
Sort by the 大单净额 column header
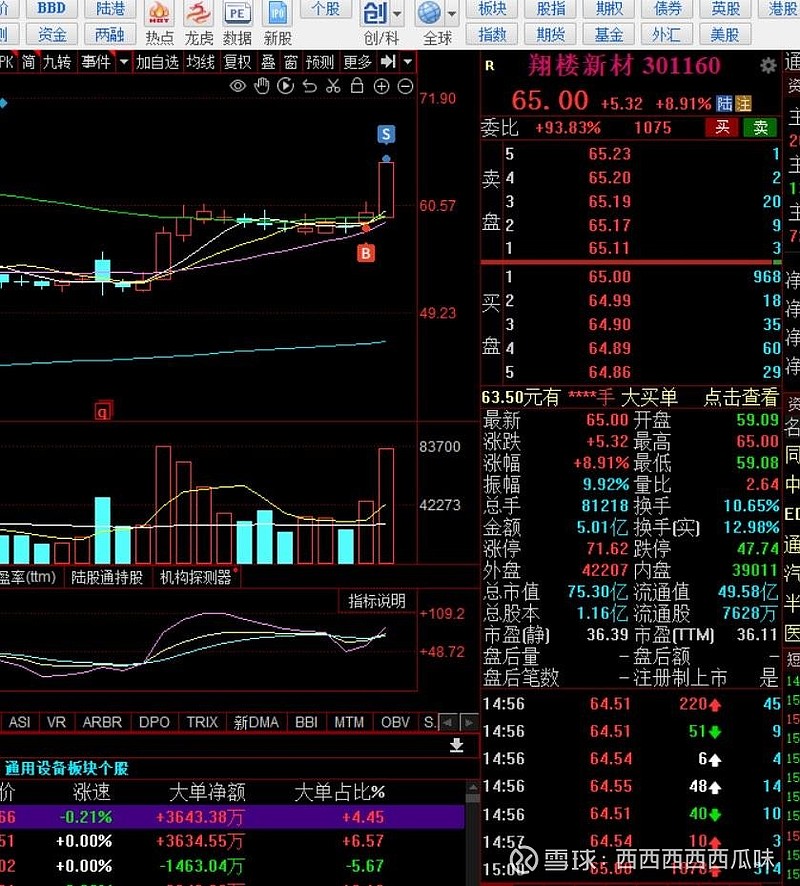[207, 792]
